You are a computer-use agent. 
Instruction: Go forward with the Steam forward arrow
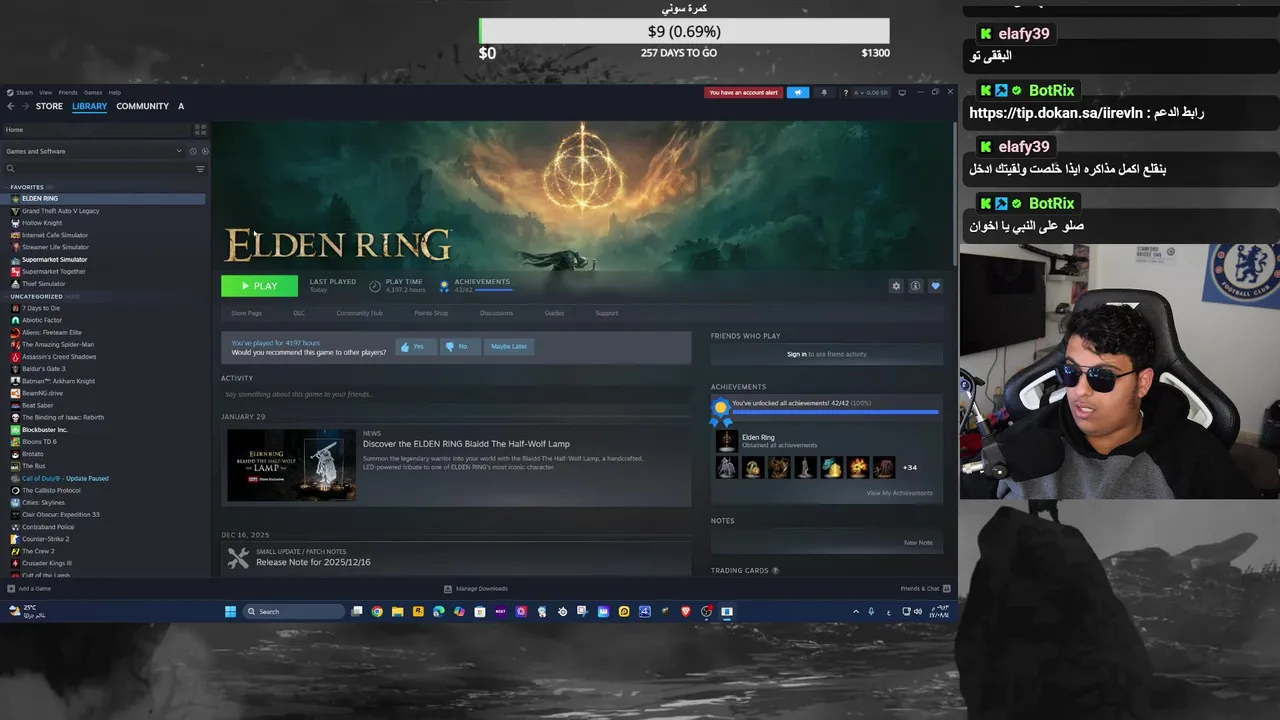[x=25, y=106]
